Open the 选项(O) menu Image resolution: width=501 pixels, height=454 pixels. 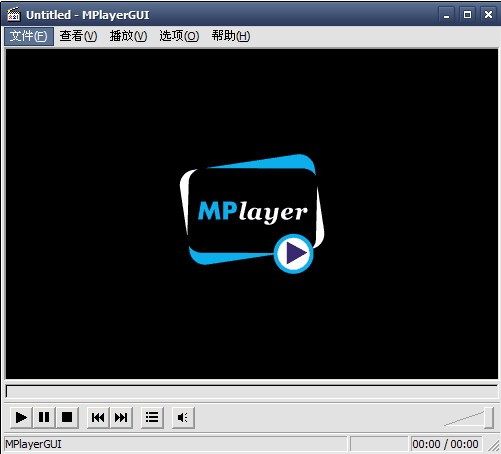click(179, 36)
